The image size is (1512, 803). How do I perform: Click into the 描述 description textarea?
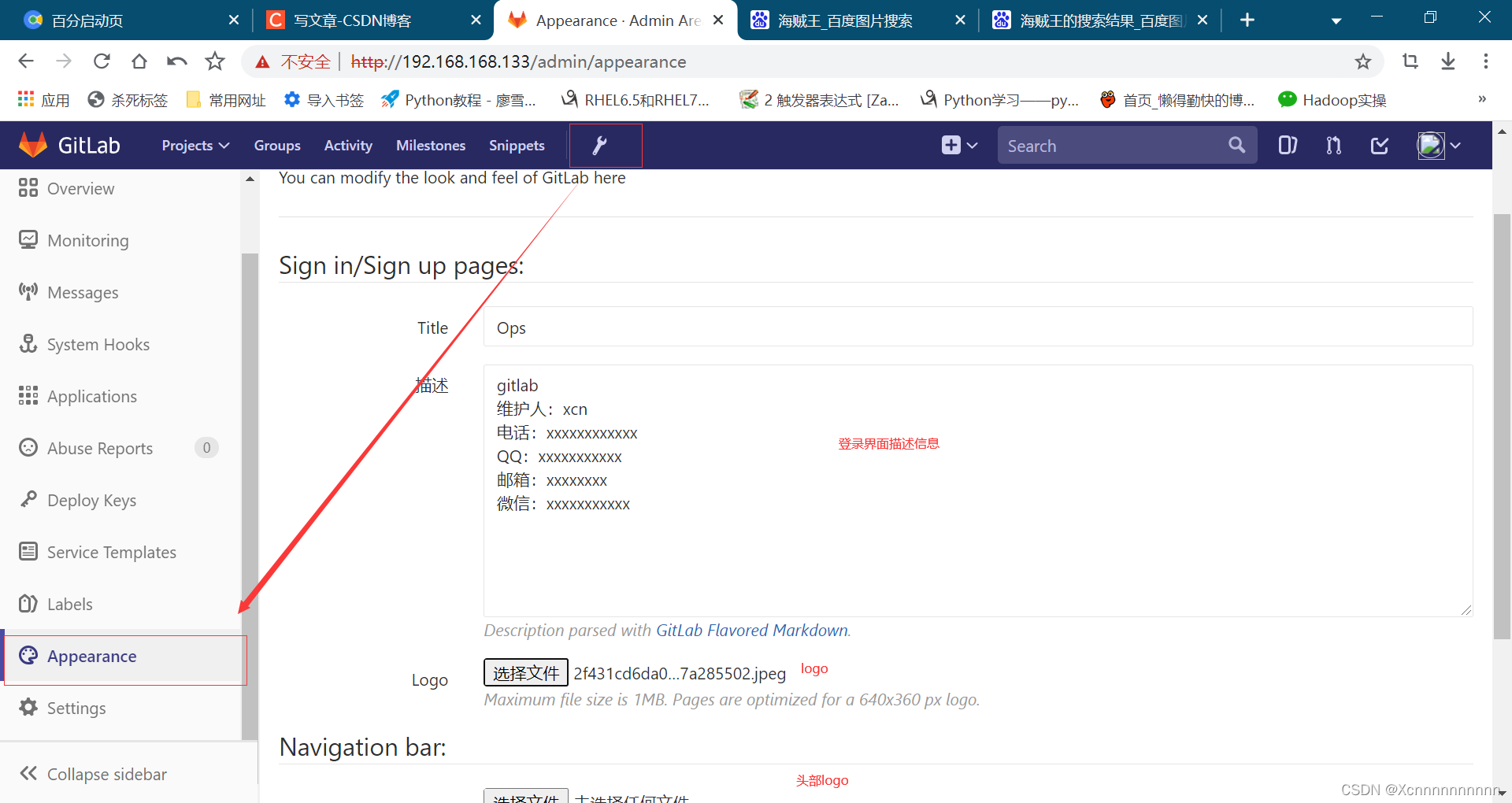tap(978, 490)
